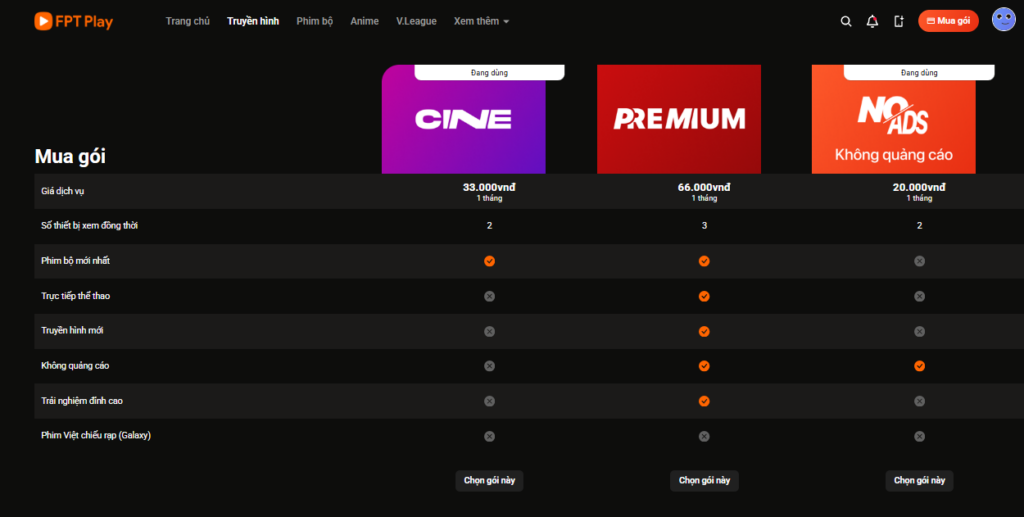Image resolution: width=1024 pixels, height=517 pixels.
Task: Click the Premium 'Trực tiếp thể thao' checkmark
Action: pos(704,296)
